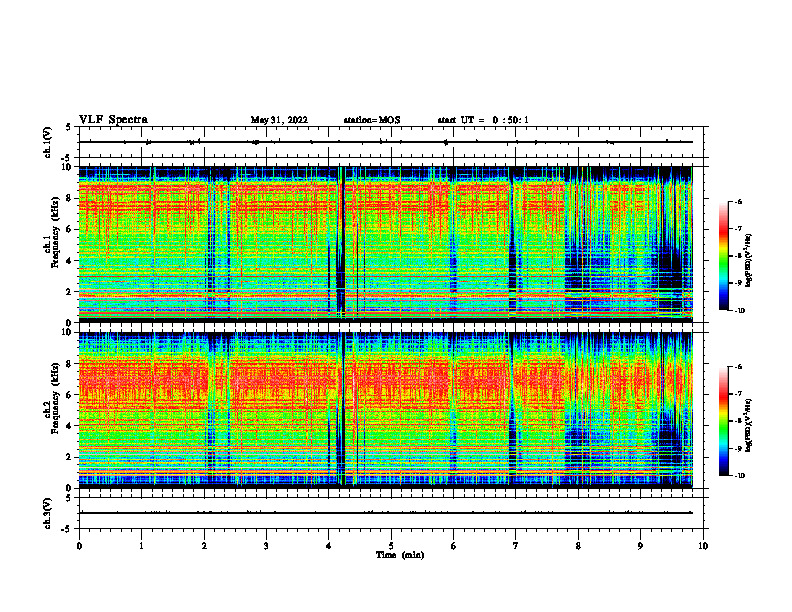Click the "ch.3(V)" axis label at bottom
The height and width of the screenshot is (612, 792).
(x=48, y=513)
